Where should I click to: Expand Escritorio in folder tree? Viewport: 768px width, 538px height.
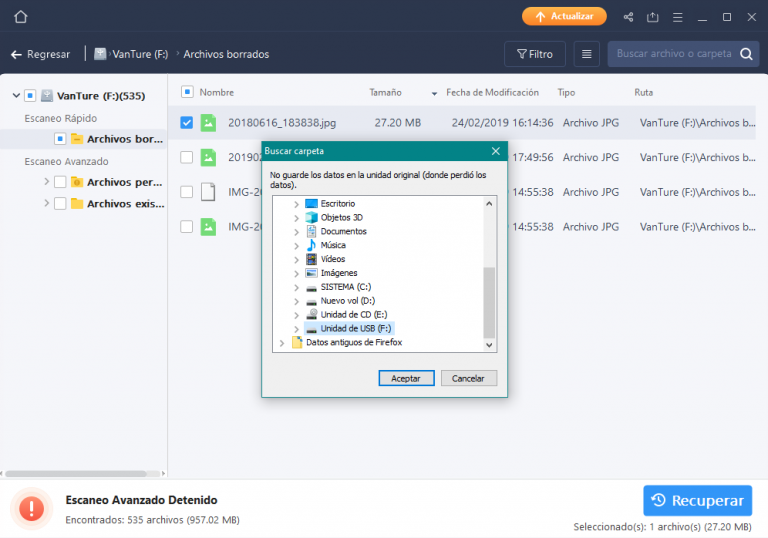tap(296, 204)
